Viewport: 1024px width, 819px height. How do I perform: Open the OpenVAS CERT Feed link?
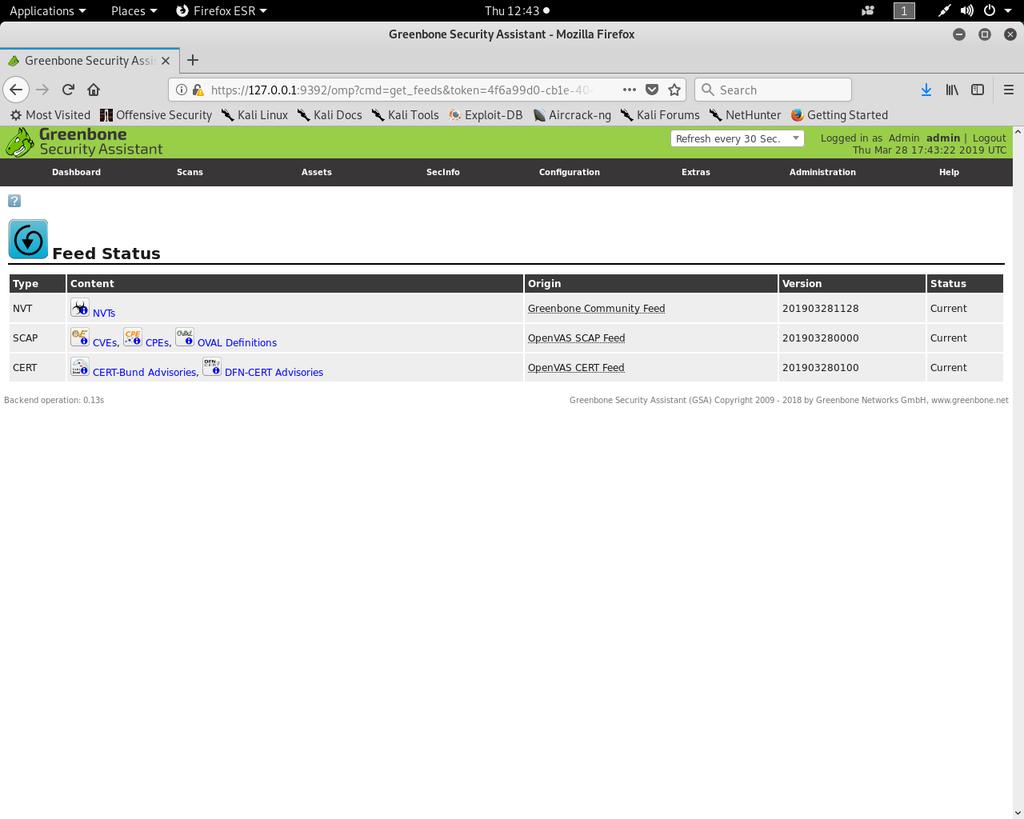[x=576, y=367]
